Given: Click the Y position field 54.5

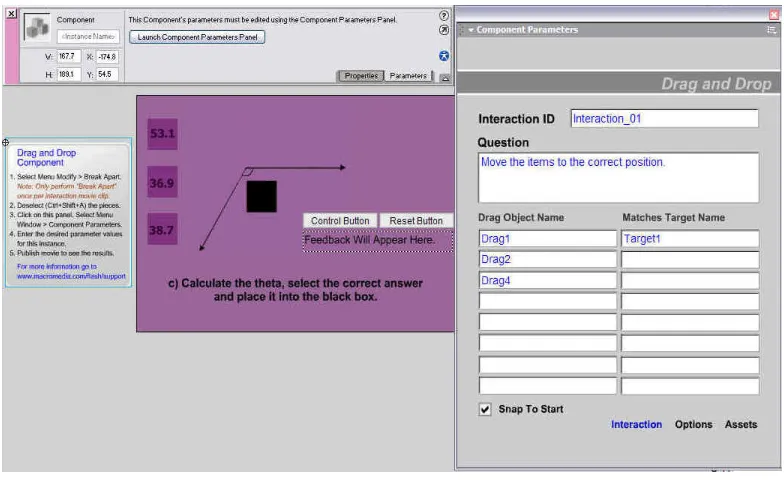Looking at the screenshot, I should coord(107,74).
